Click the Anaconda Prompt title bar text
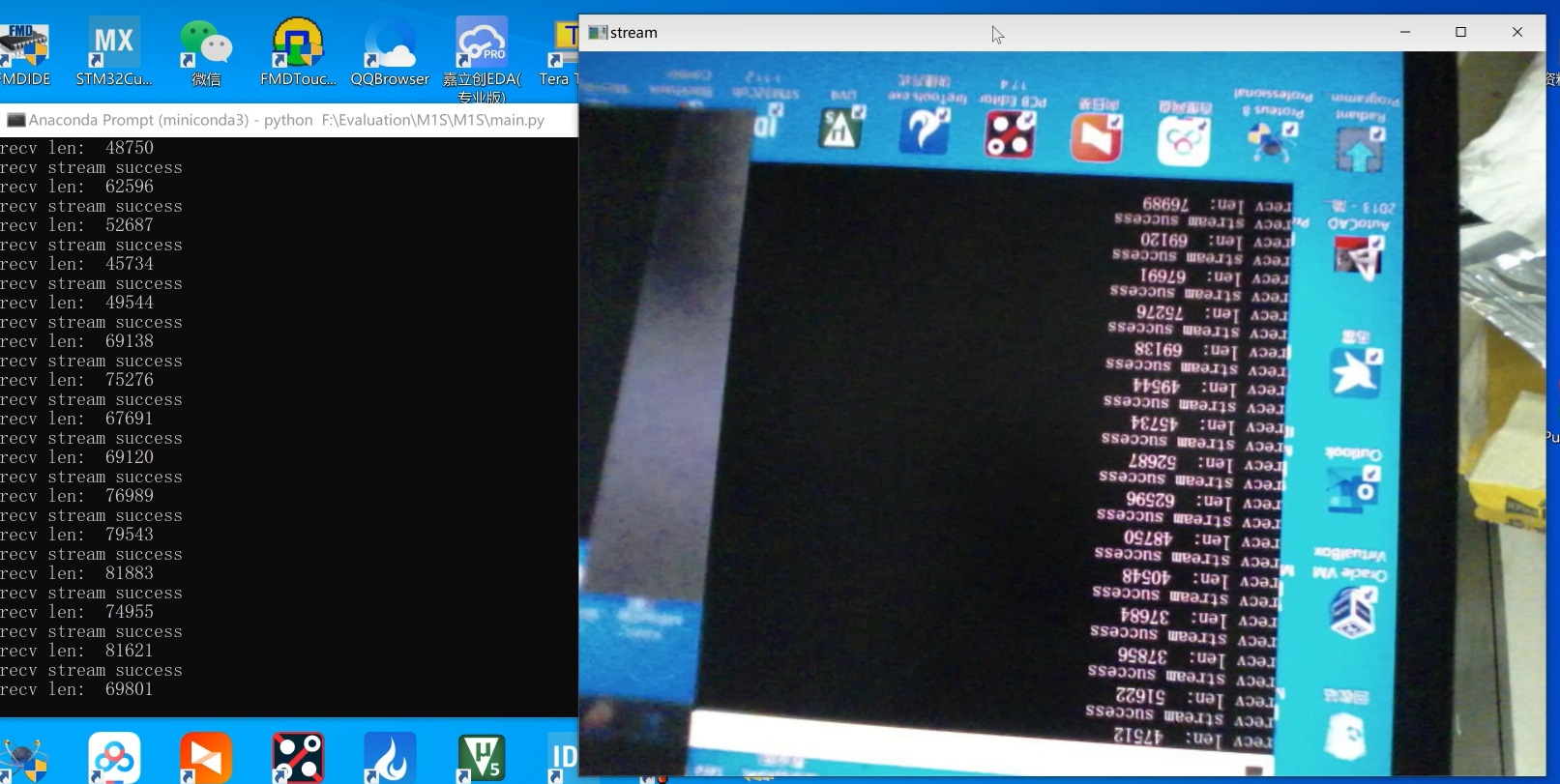 (x=286, y=120)
